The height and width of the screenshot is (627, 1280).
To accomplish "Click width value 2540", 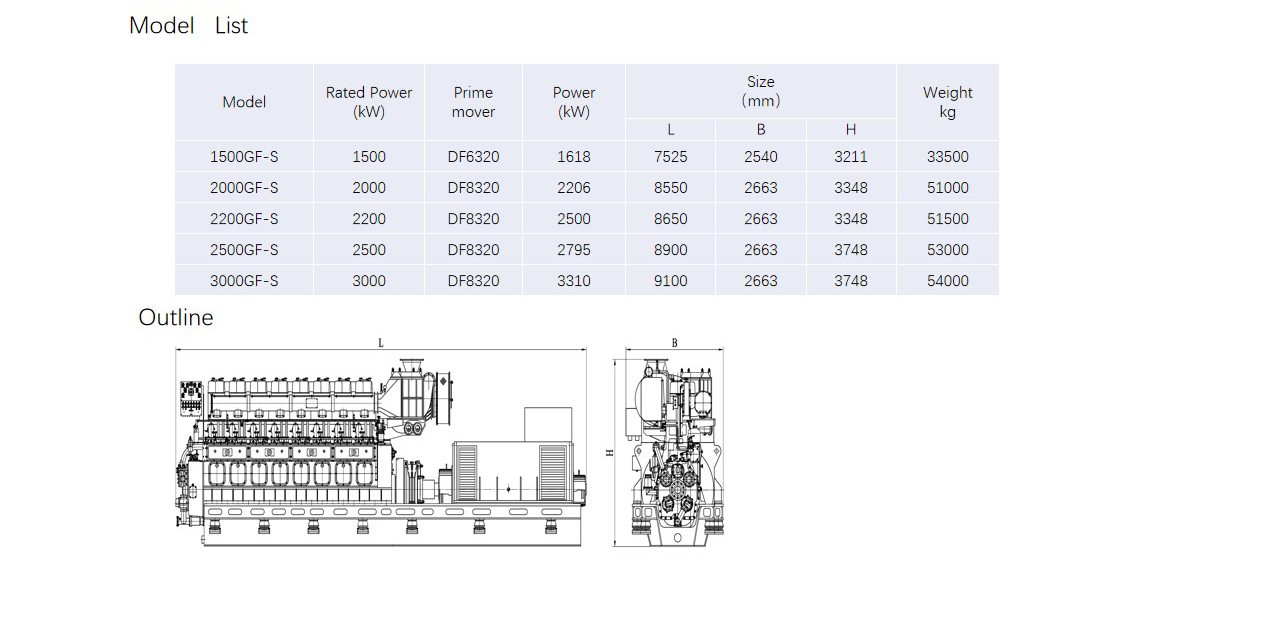I will (x=761, y=156).
